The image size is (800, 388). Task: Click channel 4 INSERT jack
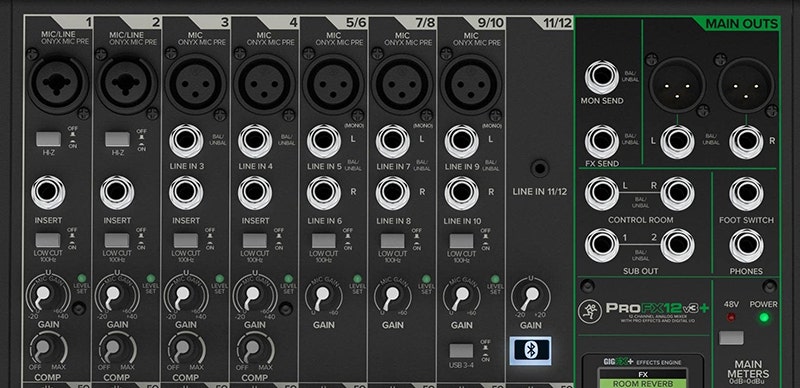(255, 193)
